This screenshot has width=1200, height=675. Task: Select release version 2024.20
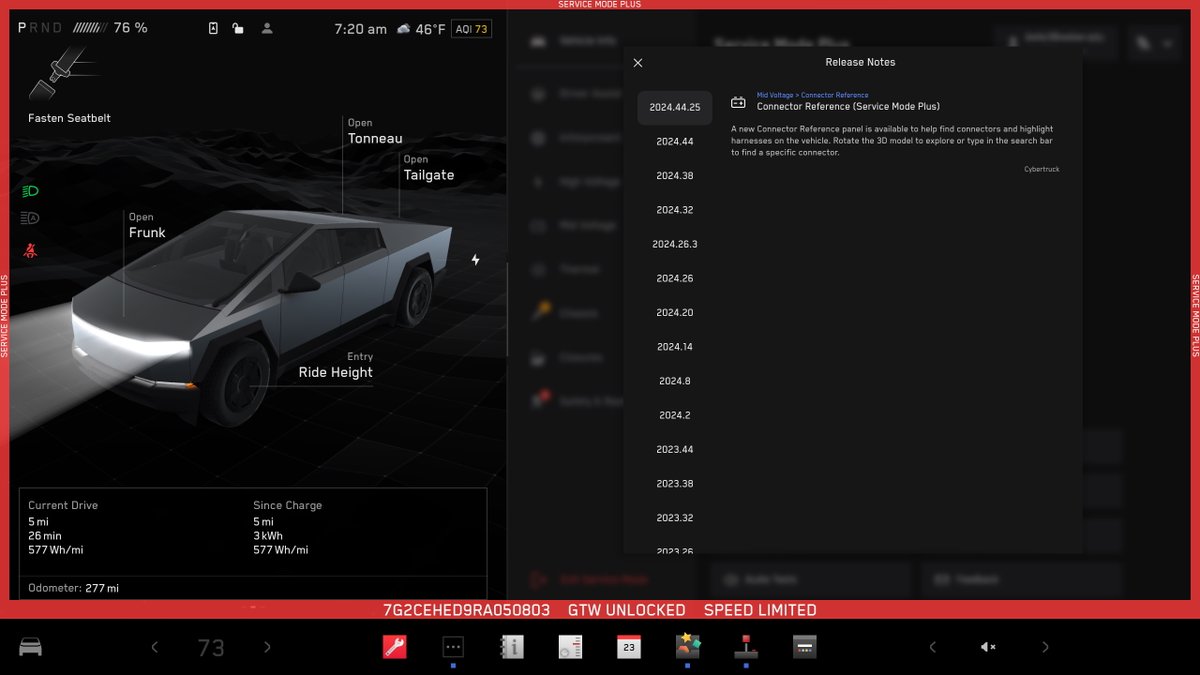coord(675,313)
